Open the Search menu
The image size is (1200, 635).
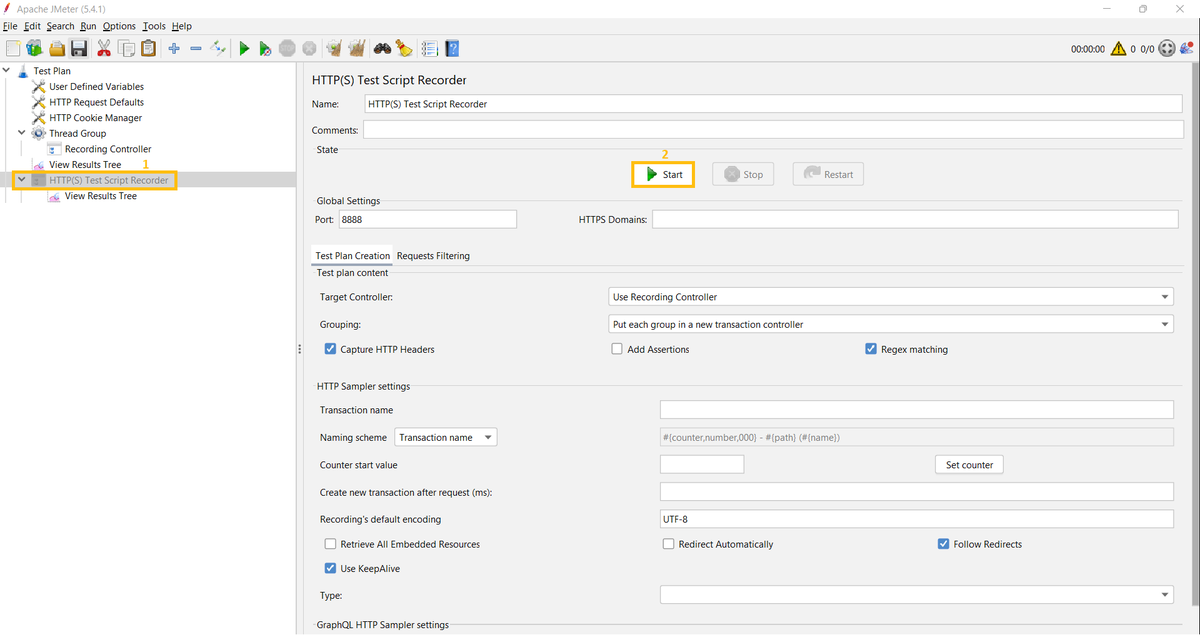60,26
